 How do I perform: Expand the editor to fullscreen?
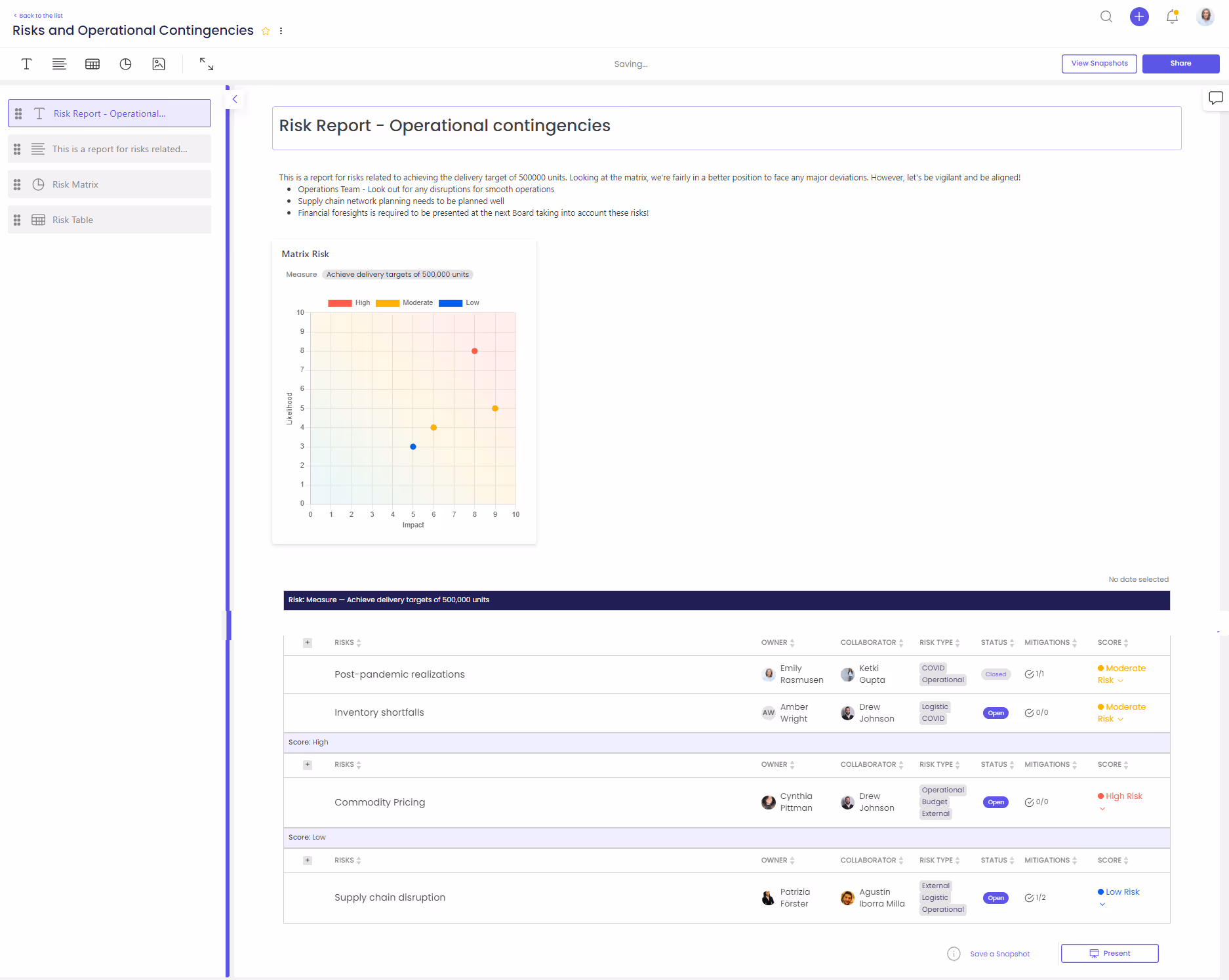click(x=205, y=64)
